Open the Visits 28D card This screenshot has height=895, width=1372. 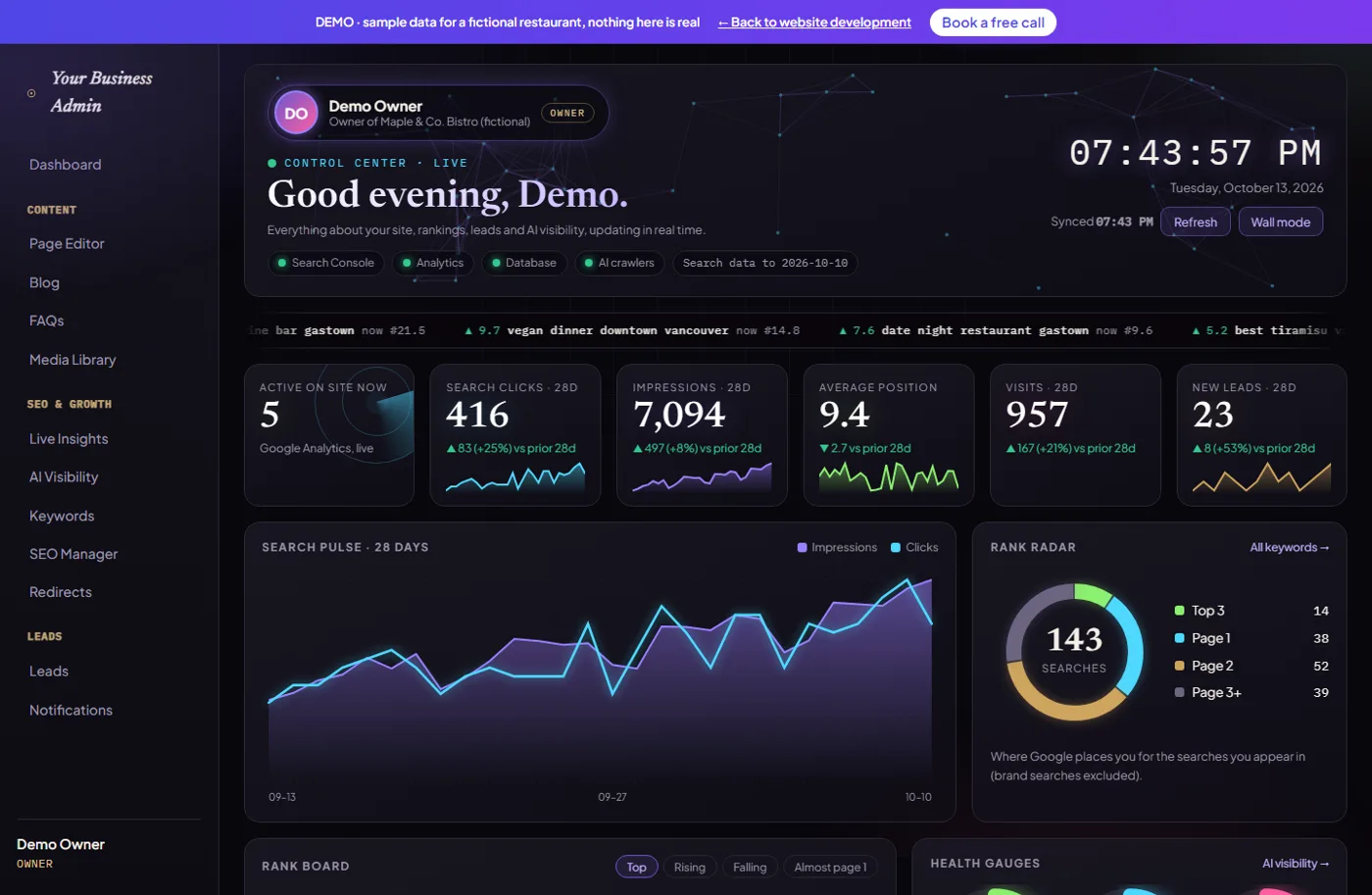click(1075, 435)
